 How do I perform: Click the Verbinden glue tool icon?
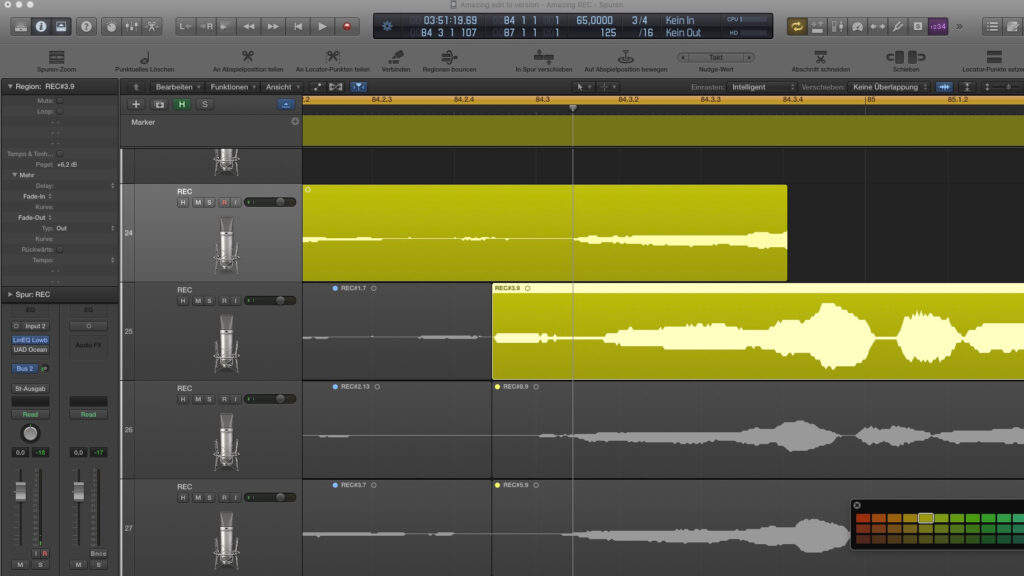tap(396, 57)
